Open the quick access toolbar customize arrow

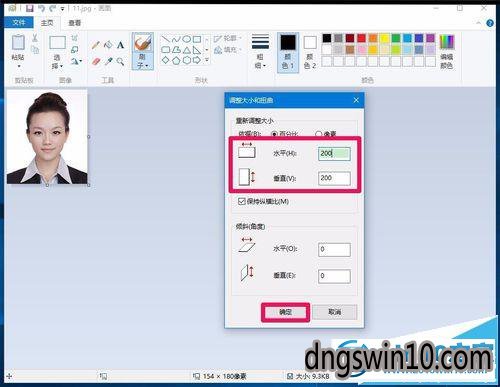(62, 9)
